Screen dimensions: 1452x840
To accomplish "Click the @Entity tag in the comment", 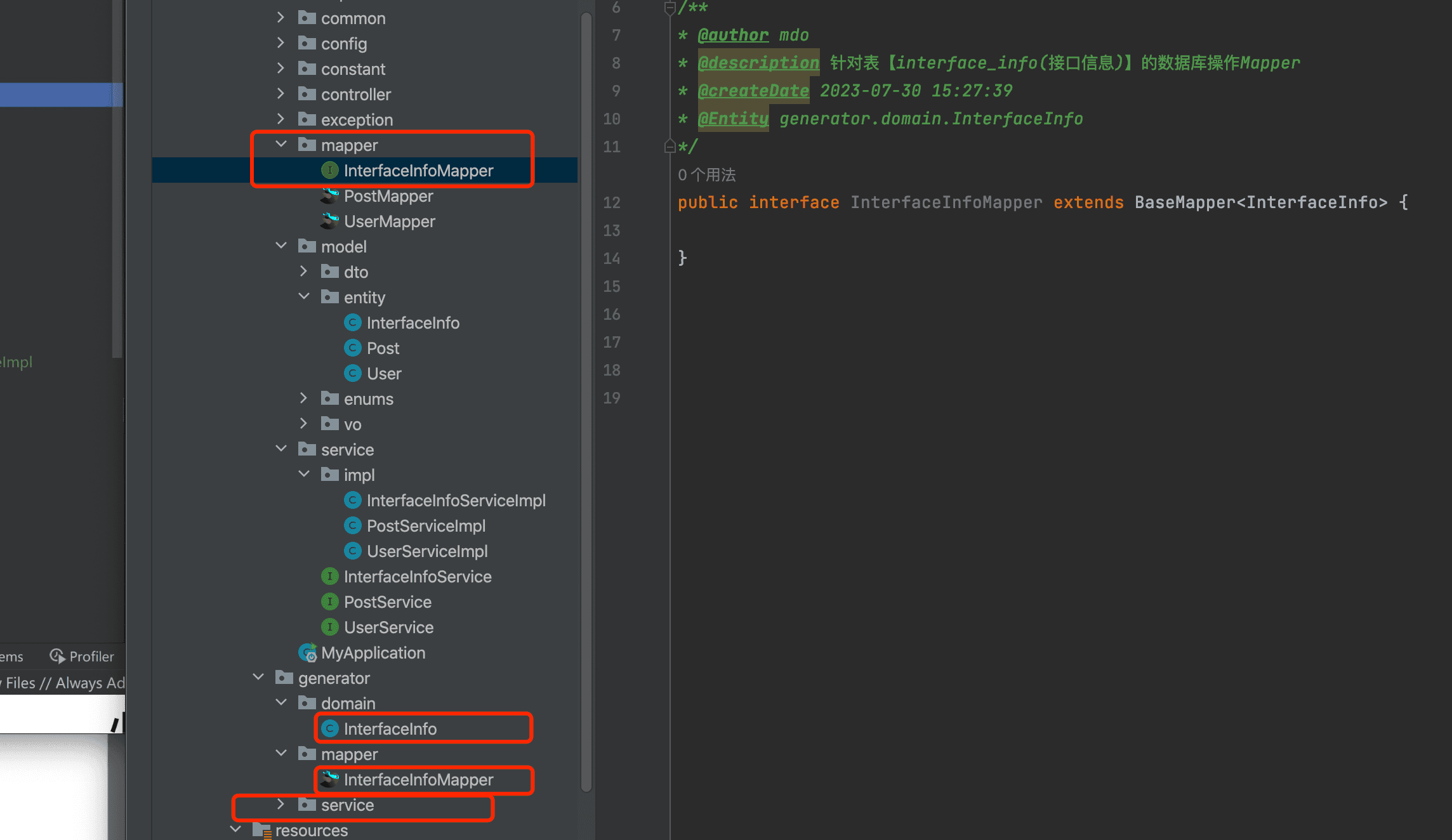I will click(733, 119).
